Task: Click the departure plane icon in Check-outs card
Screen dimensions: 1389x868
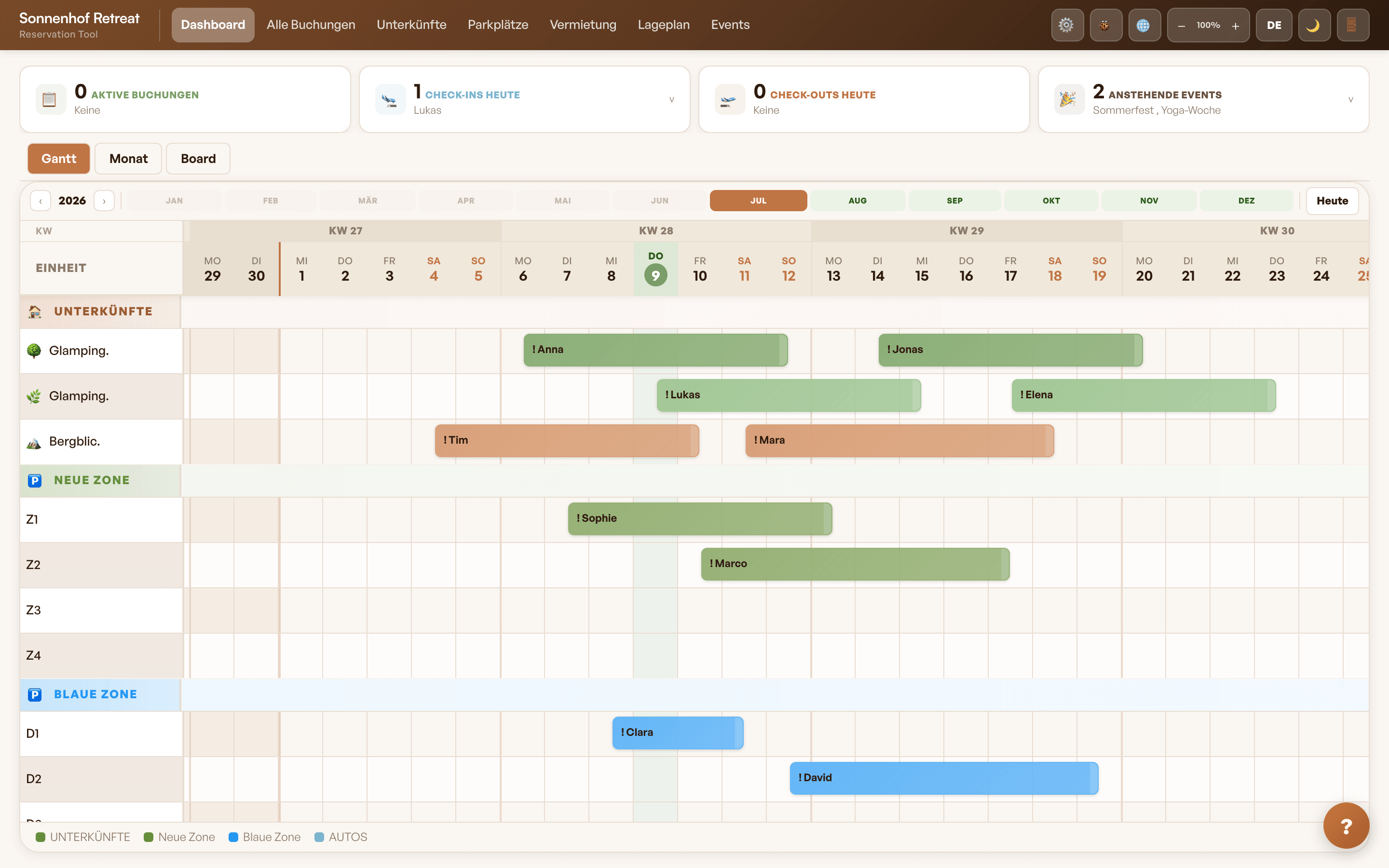Action: [x=730, y=99]
